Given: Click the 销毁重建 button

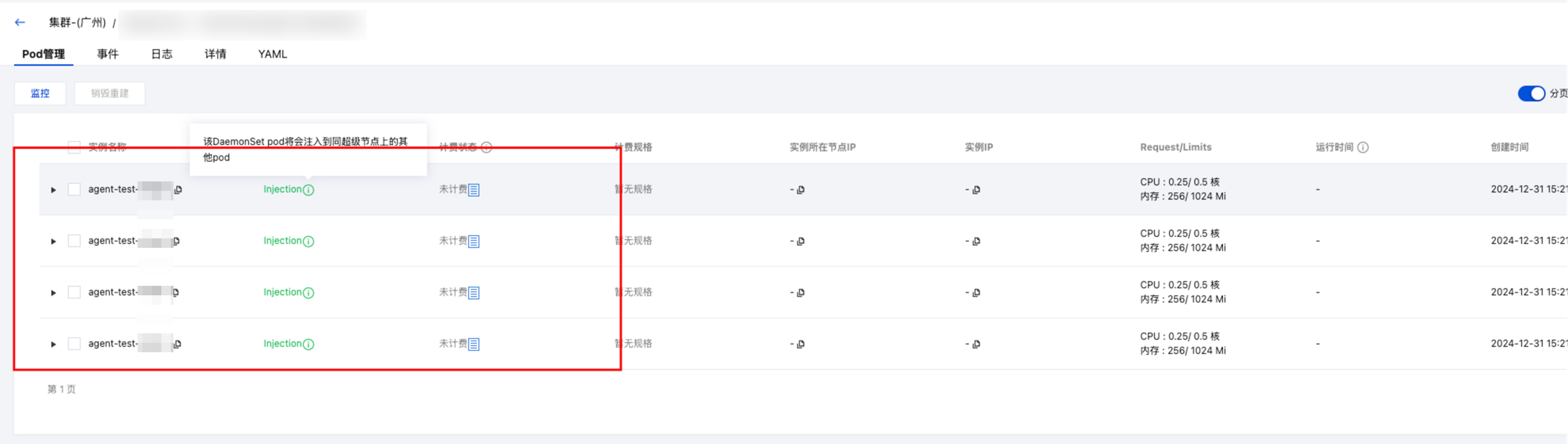Looking at the screenshot, I should (x=110, y=94).
